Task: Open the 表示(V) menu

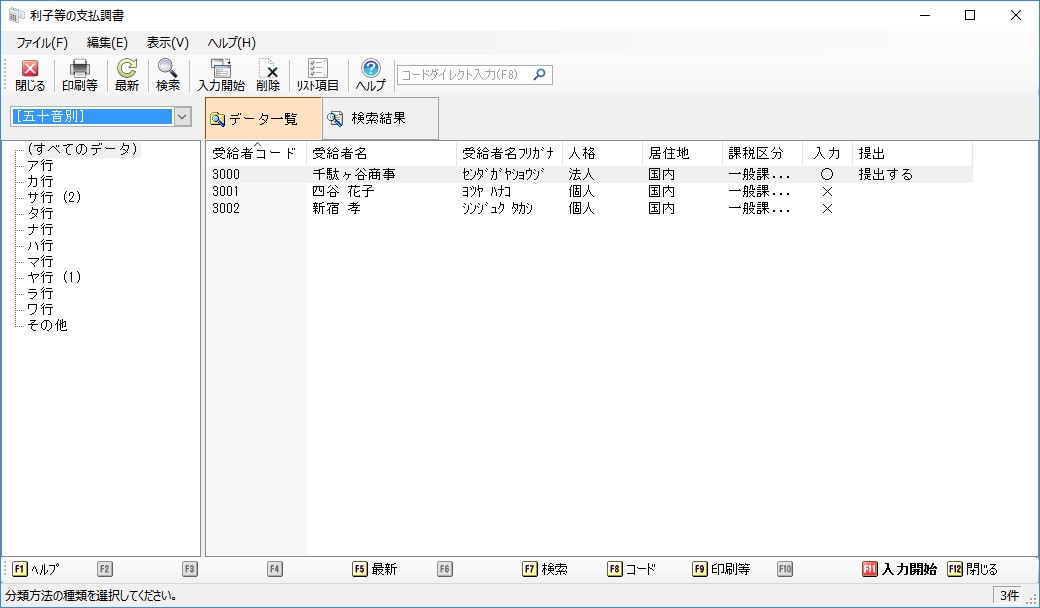Action: [x=167, y=43]
